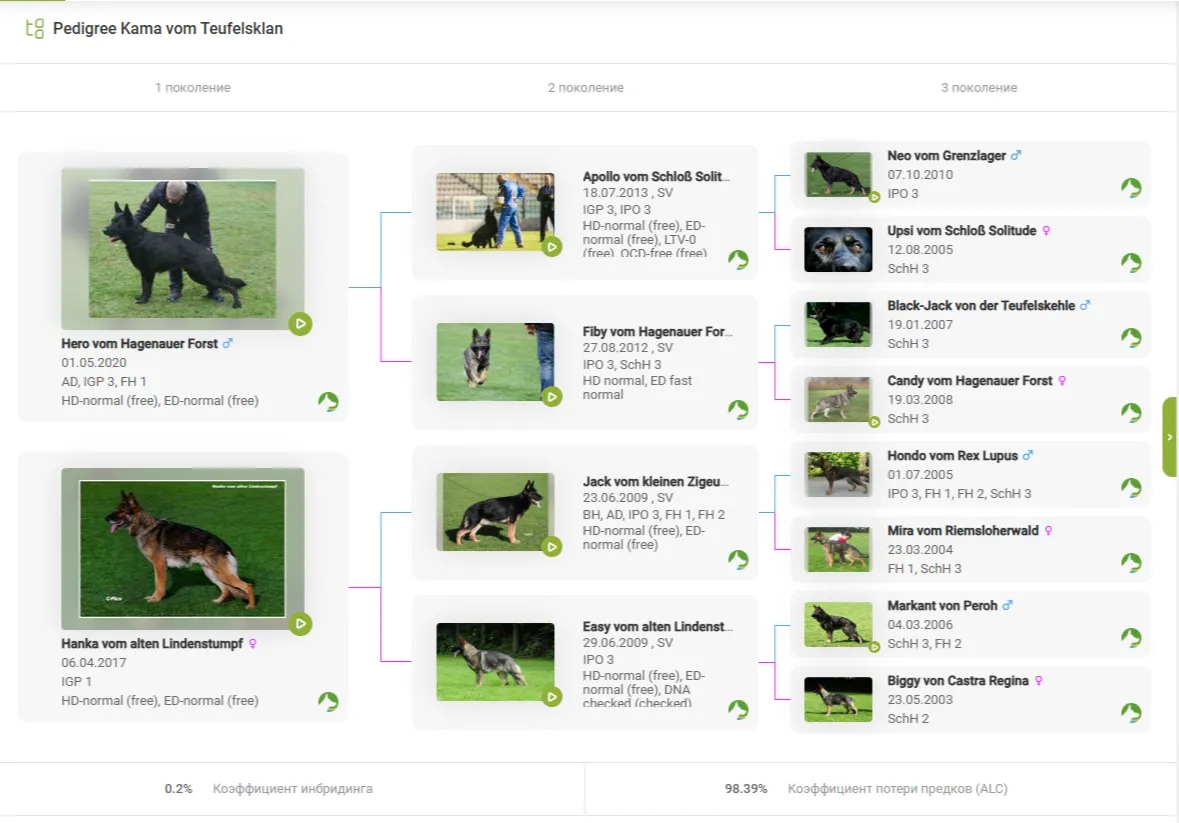
Task: Open Black-Jack von der Teufelskehle profile link
Action: click(x=980, y=306)
